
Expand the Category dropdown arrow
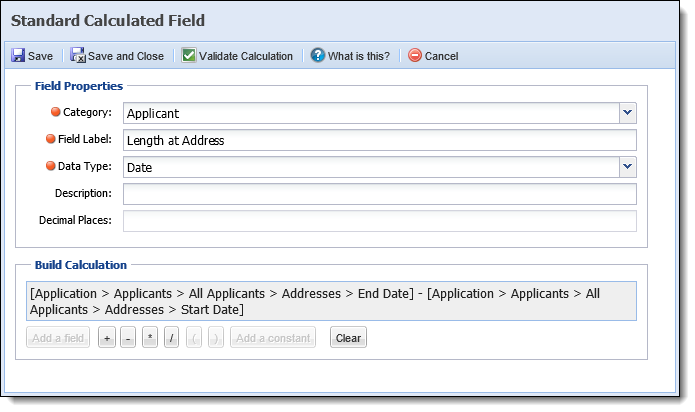click(x=628, y=113)
